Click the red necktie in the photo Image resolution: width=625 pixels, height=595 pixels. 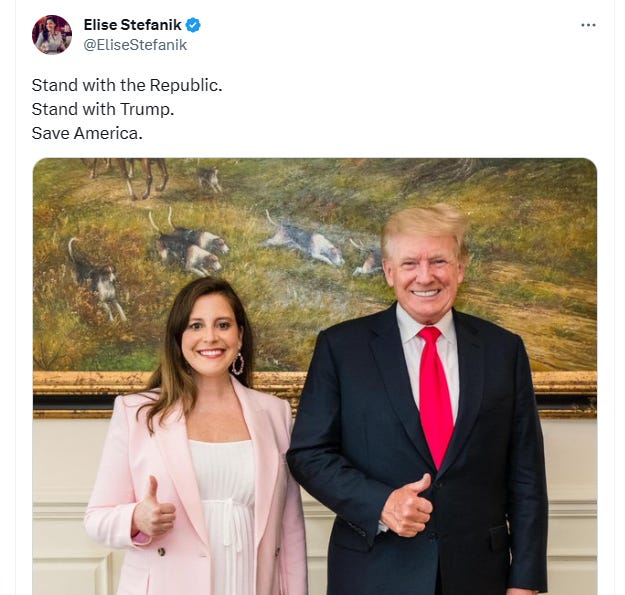point(435,395)
